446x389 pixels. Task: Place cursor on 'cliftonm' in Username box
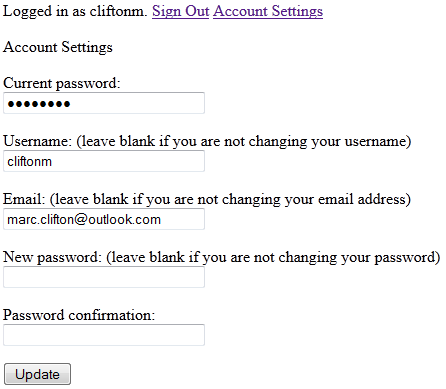(30, 162)
